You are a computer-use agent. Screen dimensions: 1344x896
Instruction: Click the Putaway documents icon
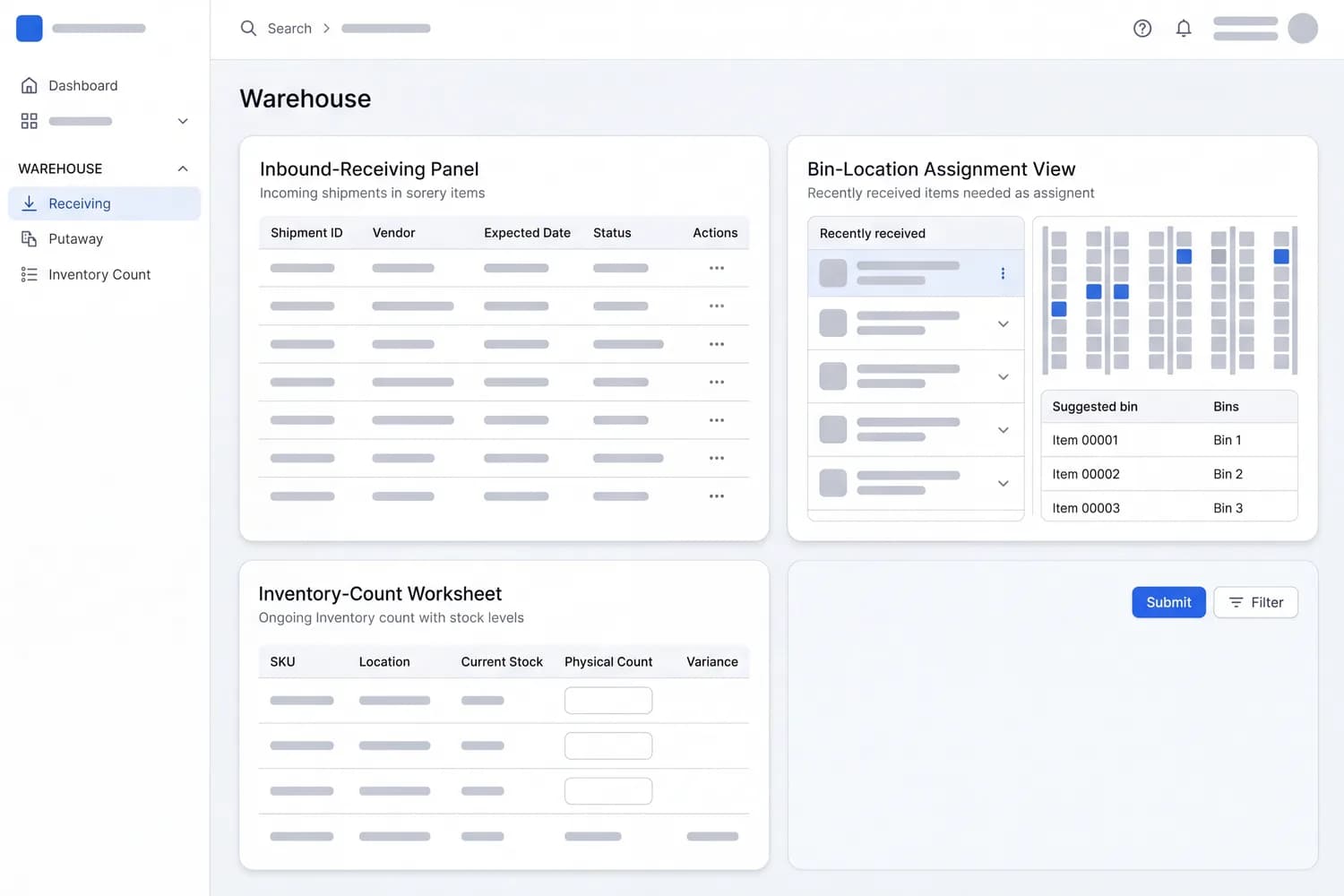(30, 239)
